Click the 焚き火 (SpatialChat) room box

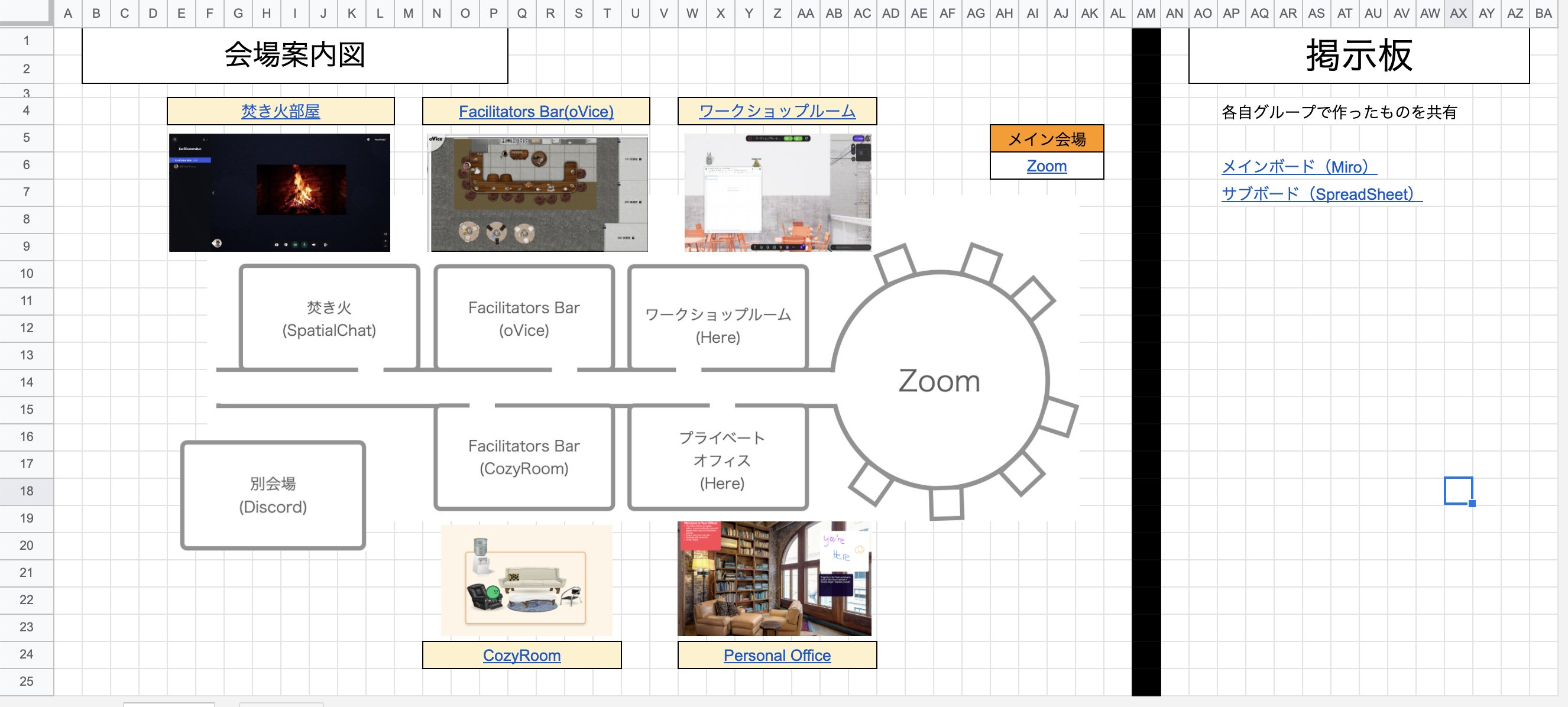coord(329,317)
